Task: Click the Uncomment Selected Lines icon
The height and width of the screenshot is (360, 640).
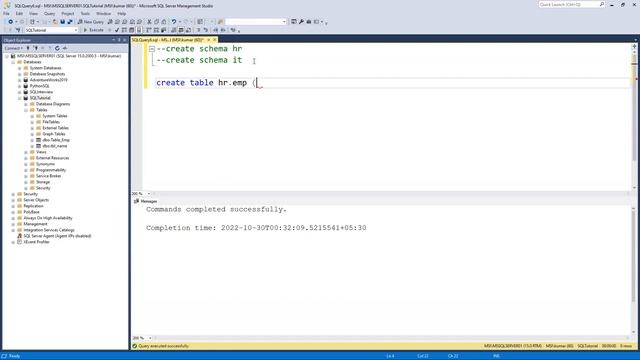Action: pos(205,30)
